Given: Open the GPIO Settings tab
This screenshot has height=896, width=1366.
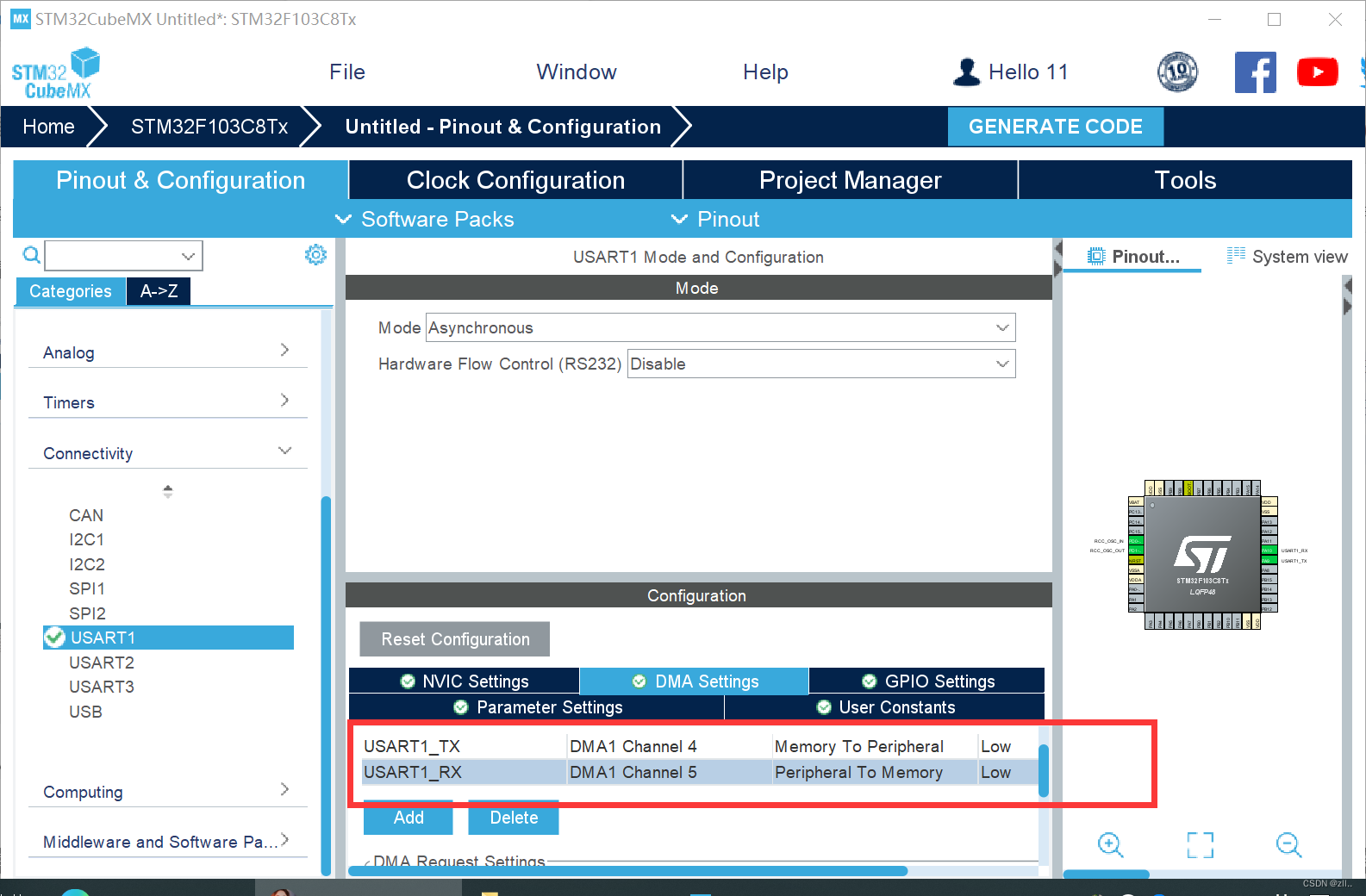Looking at the screenshot, I should [927, 681].
